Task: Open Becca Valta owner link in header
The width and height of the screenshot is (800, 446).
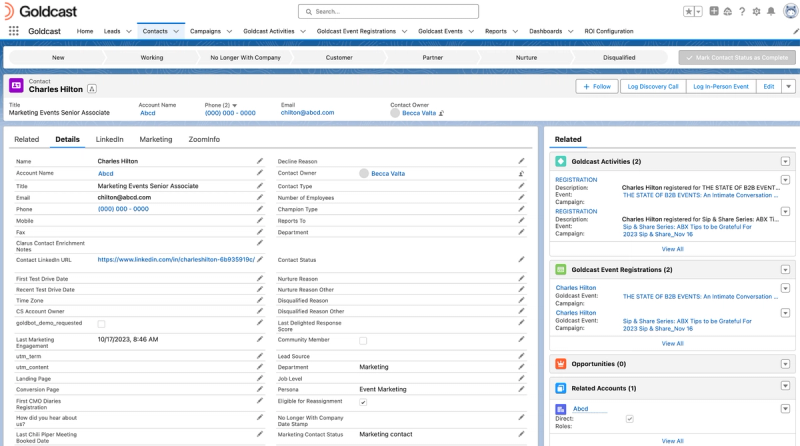Action: click(419, 113)
